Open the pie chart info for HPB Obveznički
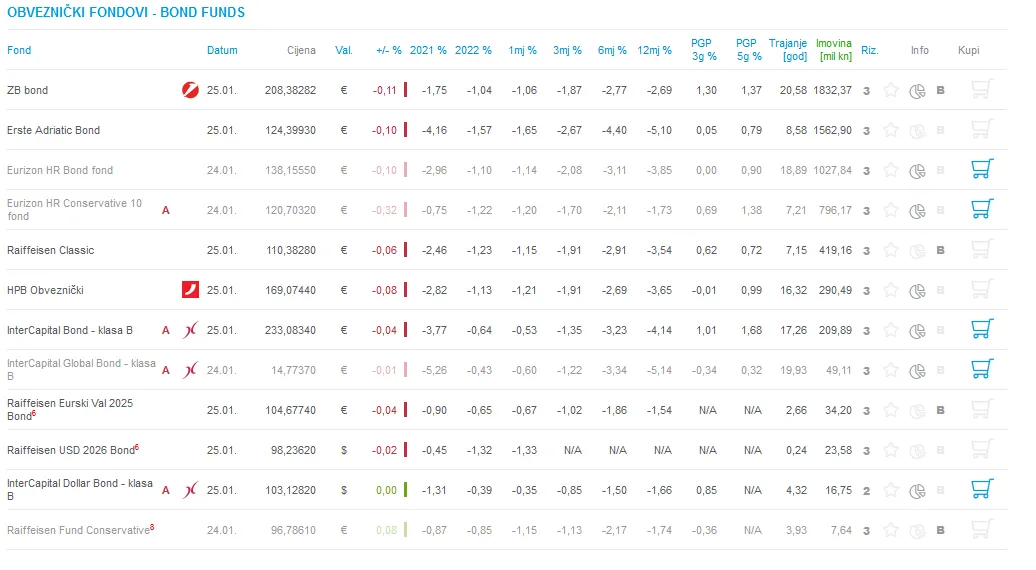This screenshot has height=570, width=1036. [917, 291]
